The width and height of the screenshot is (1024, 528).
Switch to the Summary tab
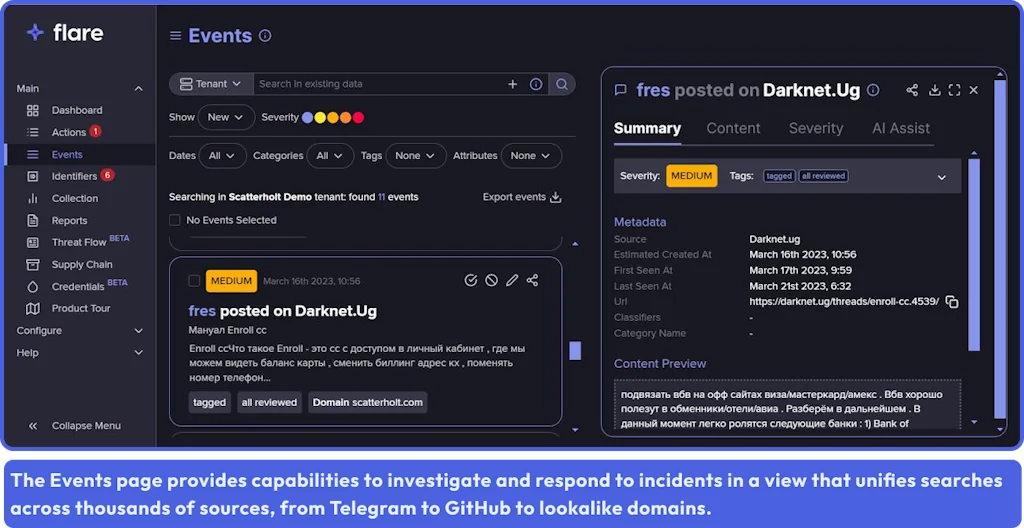647,128
